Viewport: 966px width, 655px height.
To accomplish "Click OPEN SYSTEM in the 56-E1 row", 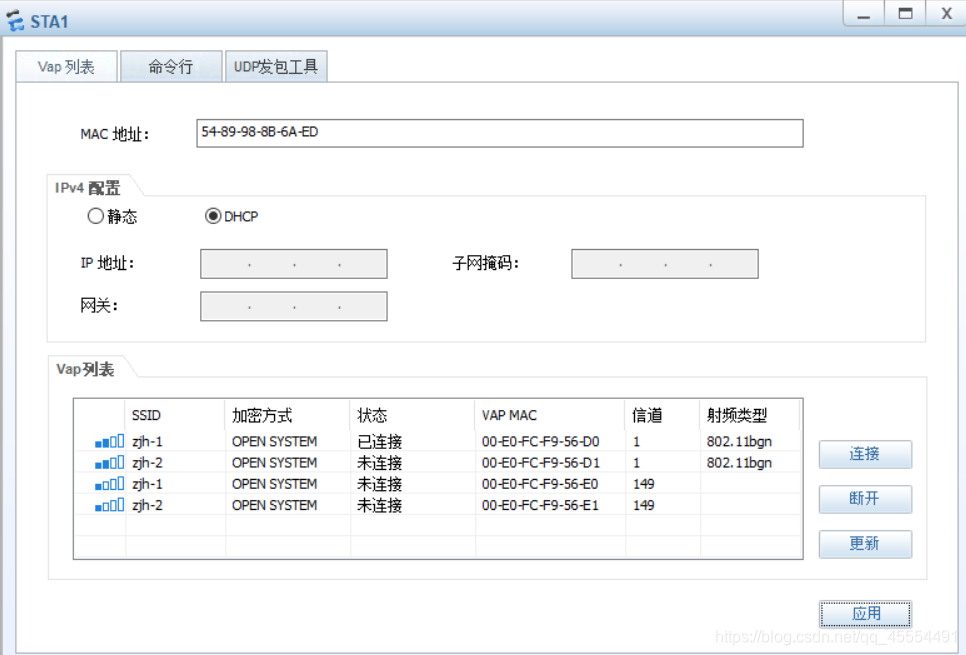I will point(274,505).
